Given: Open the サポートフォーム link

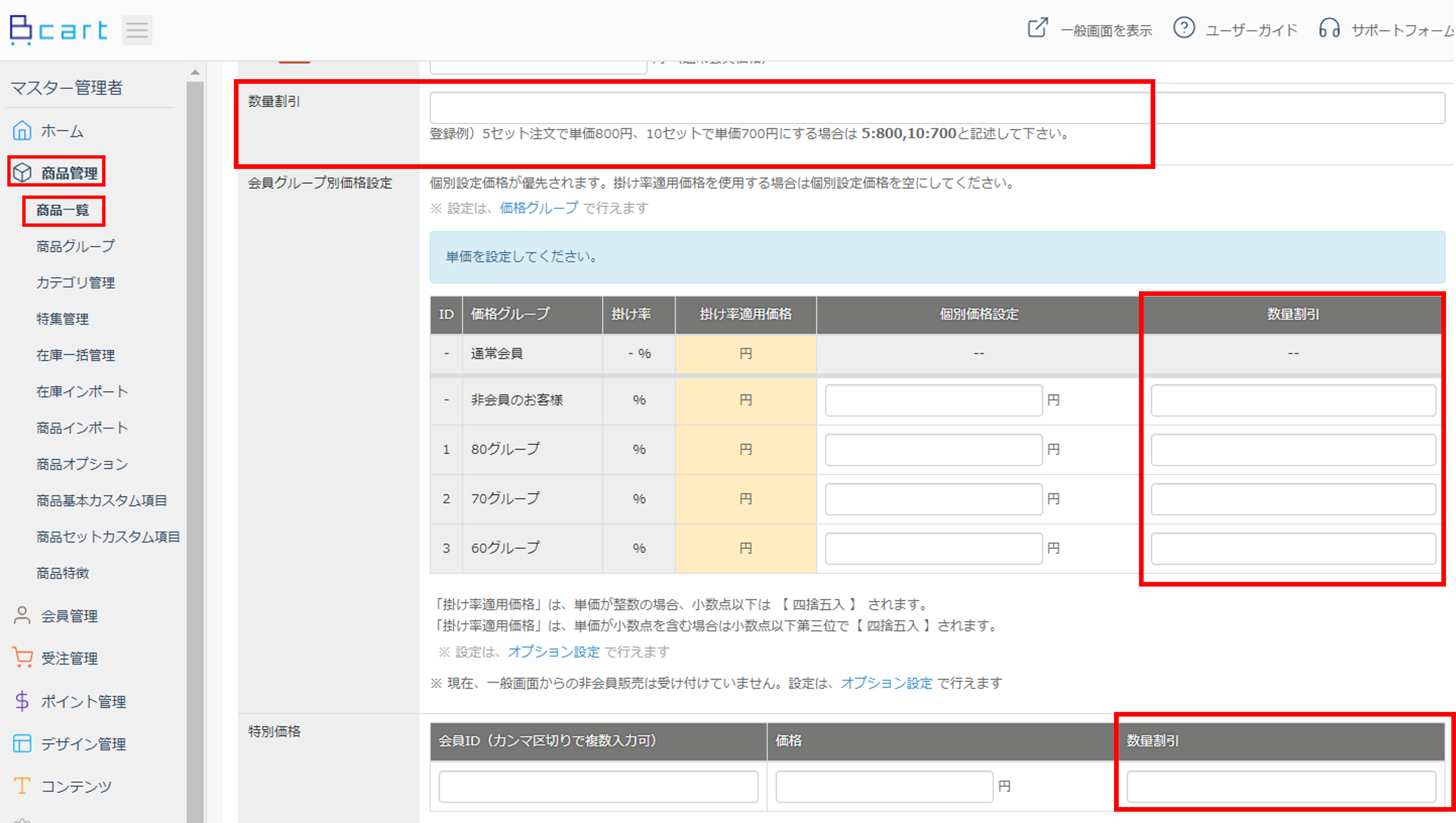Looking at the screenshot, I should click(1403, 30).
